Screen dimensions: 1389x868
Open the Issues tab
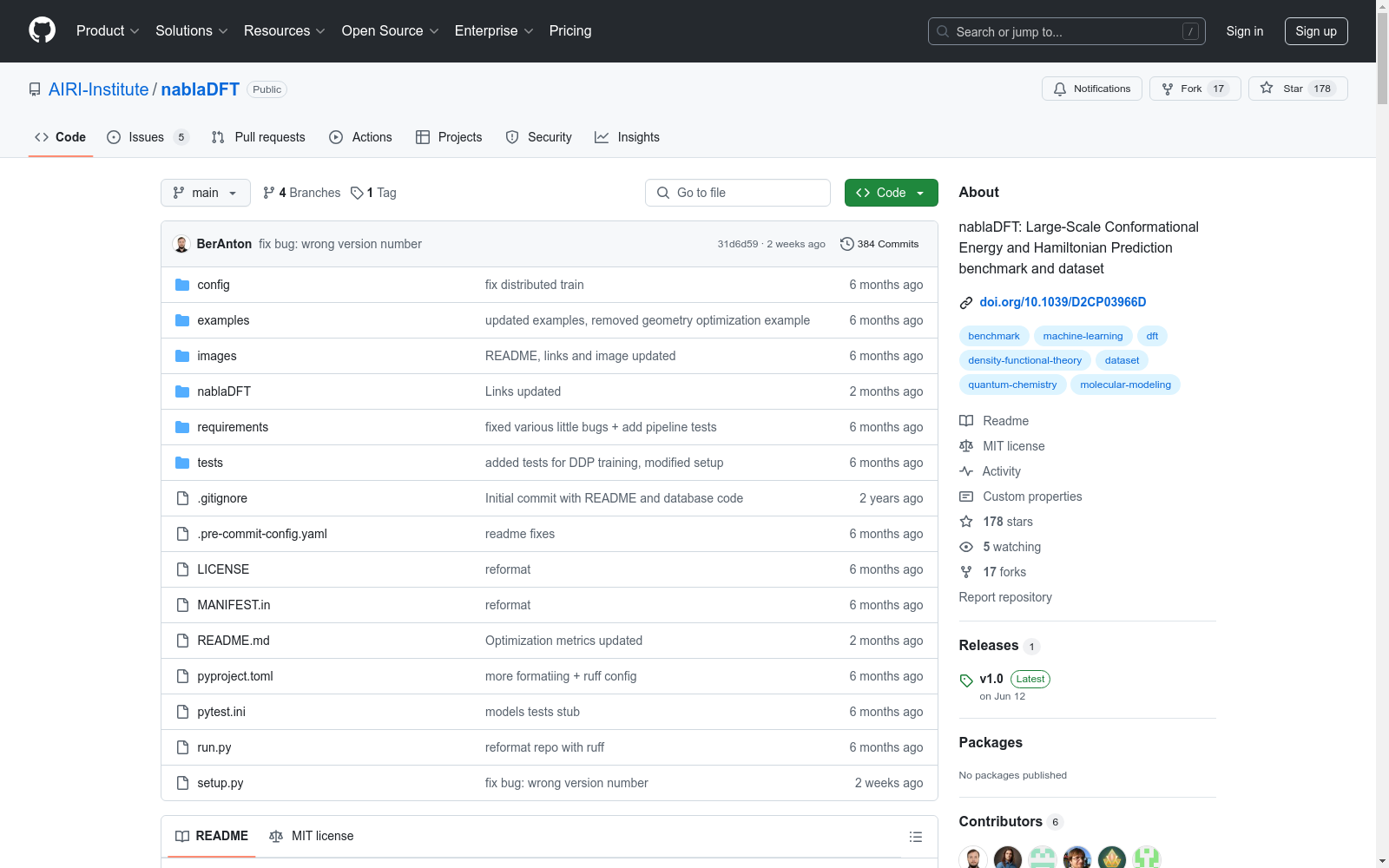[148, 137]
